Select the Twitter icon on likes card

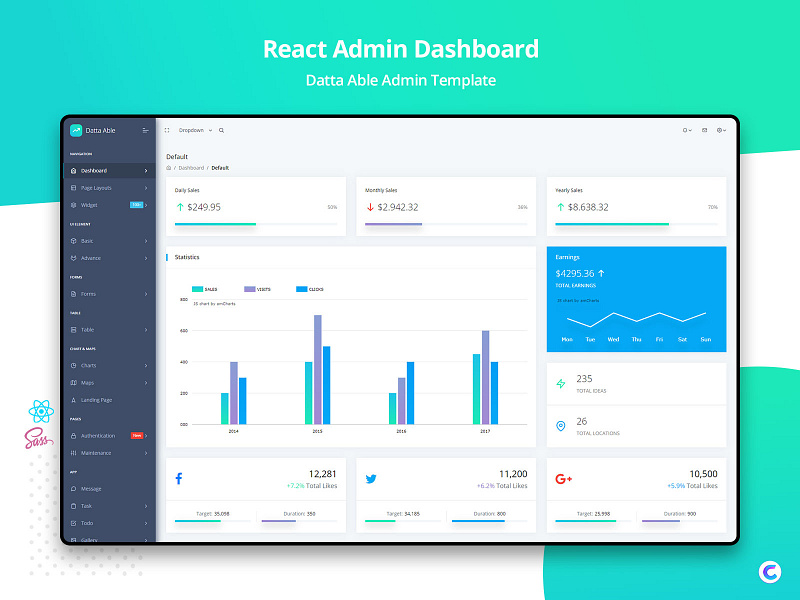(370, 478)
